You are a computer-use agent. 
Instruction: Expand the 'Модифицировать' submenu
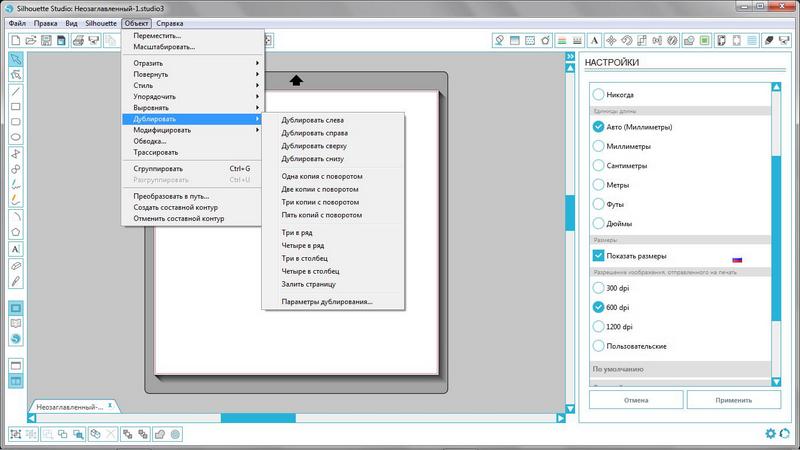(192, 130)
